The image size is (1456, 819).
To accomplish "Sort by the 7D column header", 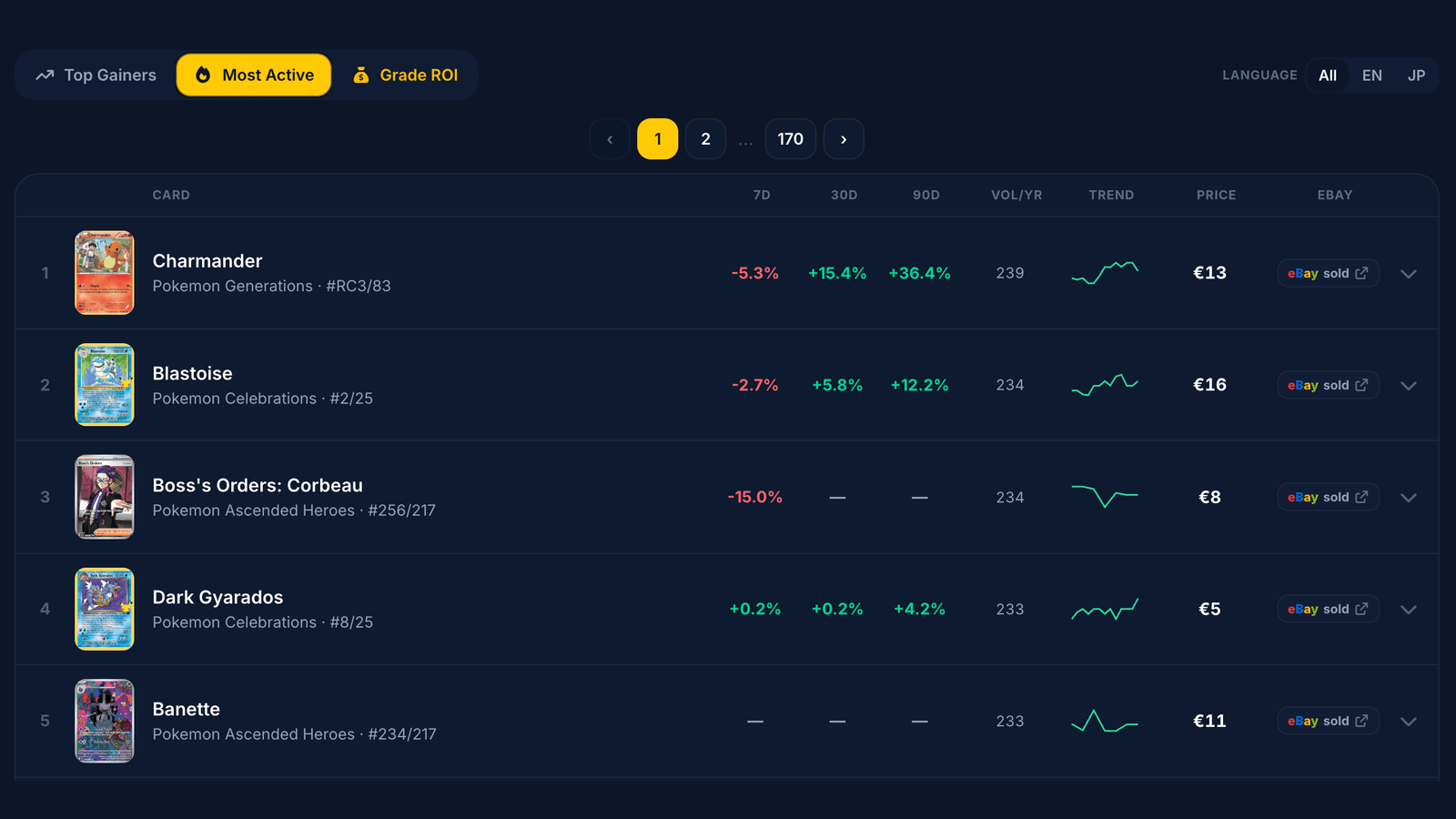I will click(762, 195).
